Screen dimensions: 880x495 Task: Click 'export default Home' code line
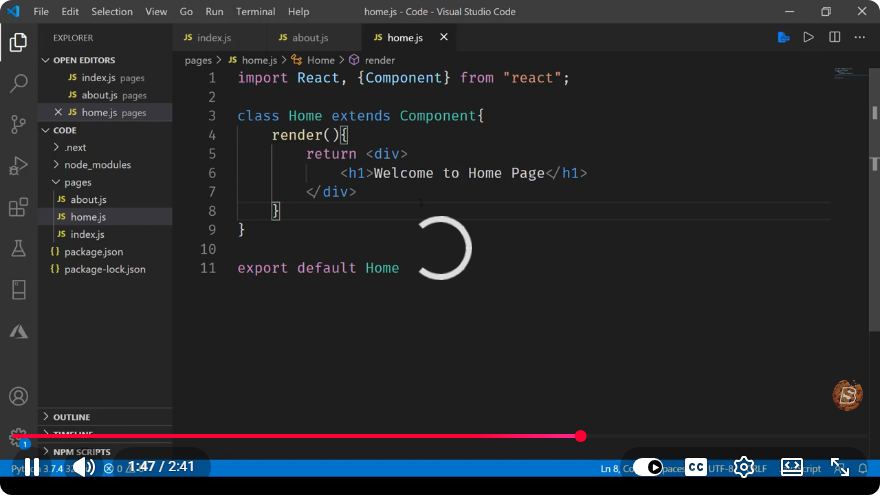[x=318, y=268]
